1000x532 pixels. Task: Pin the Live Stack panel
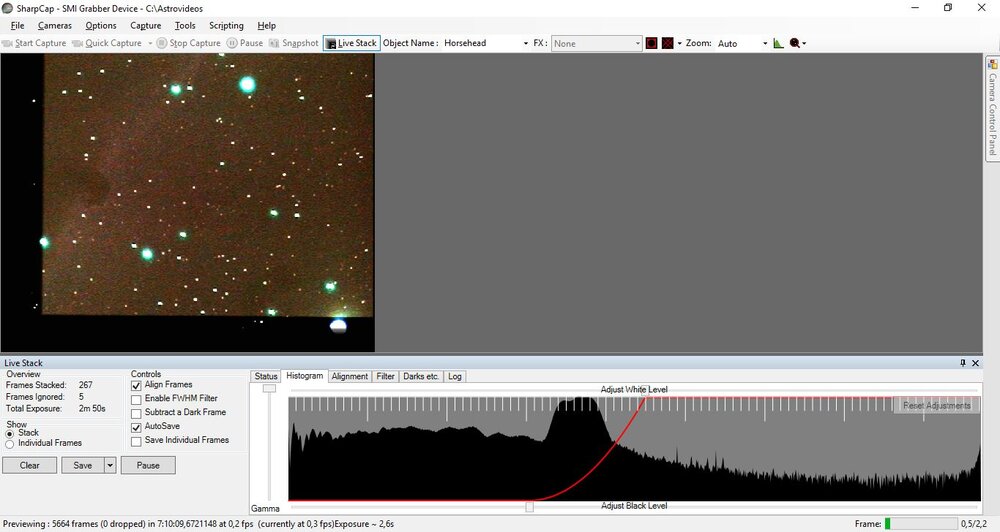pyautogui.click(x=963, y=363)
